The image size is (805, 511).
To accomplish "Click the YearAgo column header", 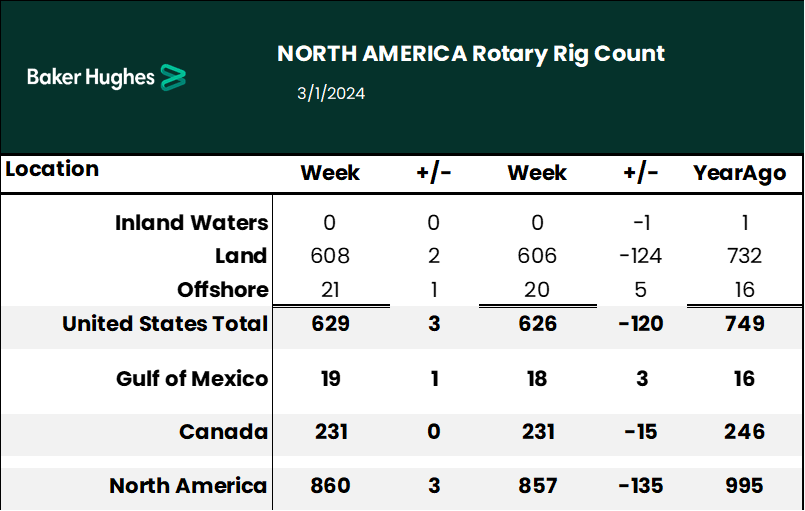I will (x=739, y=173).
